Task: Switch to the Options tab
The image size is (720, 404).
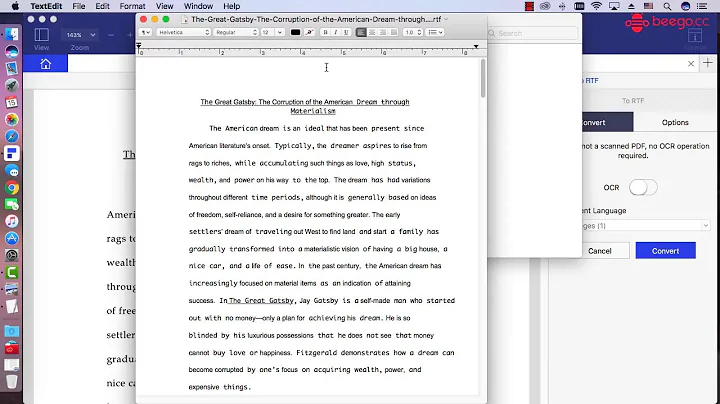Action: [675, 123]
